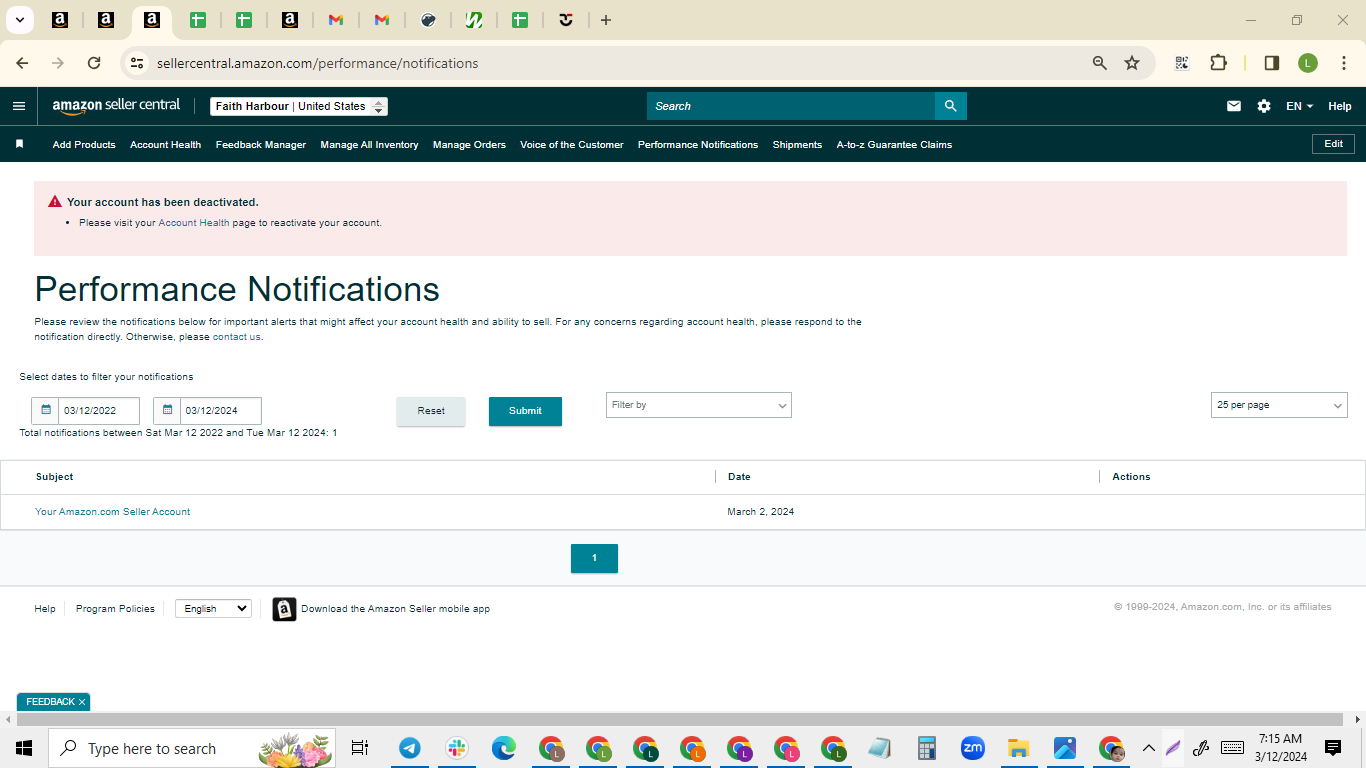Open the Chrome profile avatar L
The width and height of the screenshot is (1366, 768).
pos(1308,63)
